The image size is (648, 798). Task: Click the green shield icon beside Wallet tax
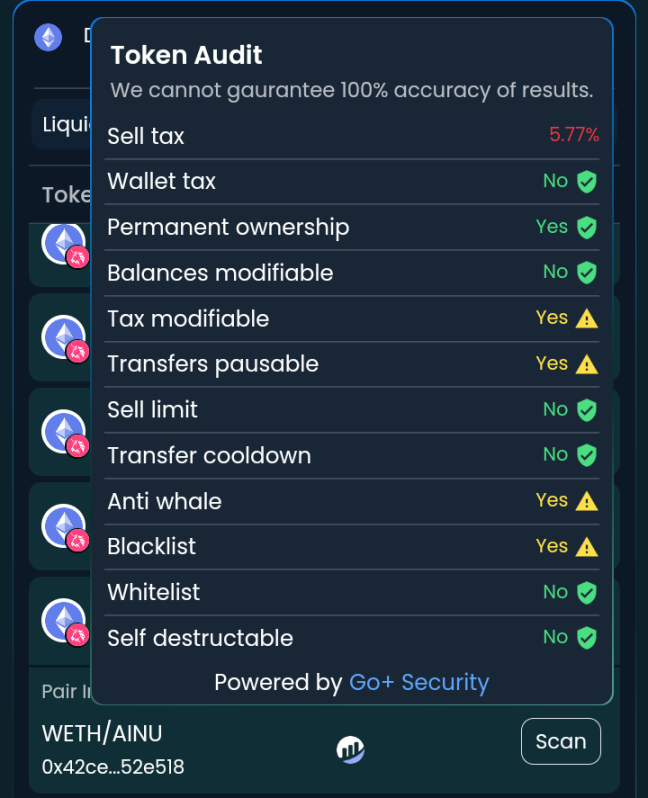[587, 182]
